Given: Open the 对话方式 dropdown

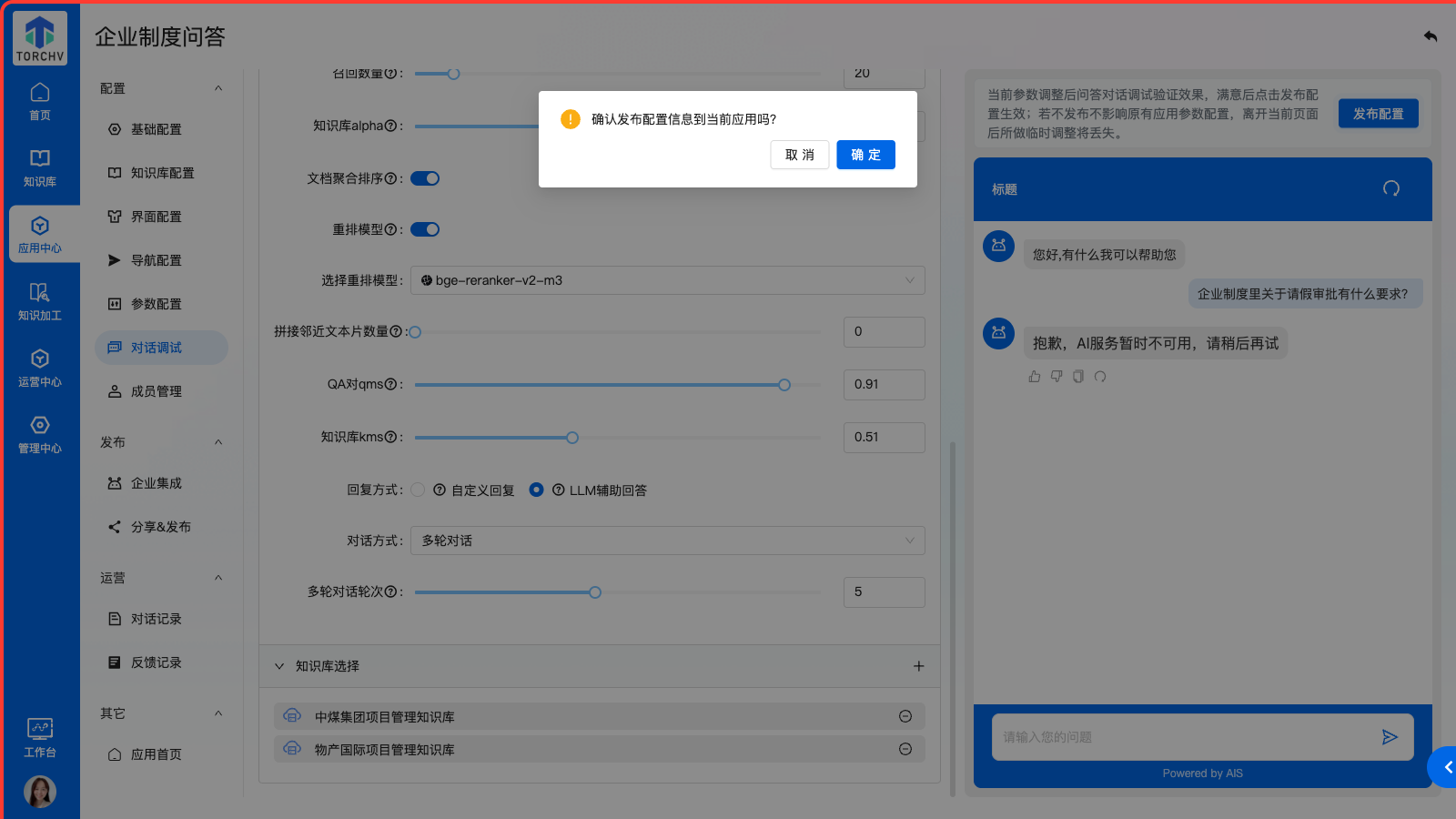Looking at the screenshot, I should click(x=668, y=541).
